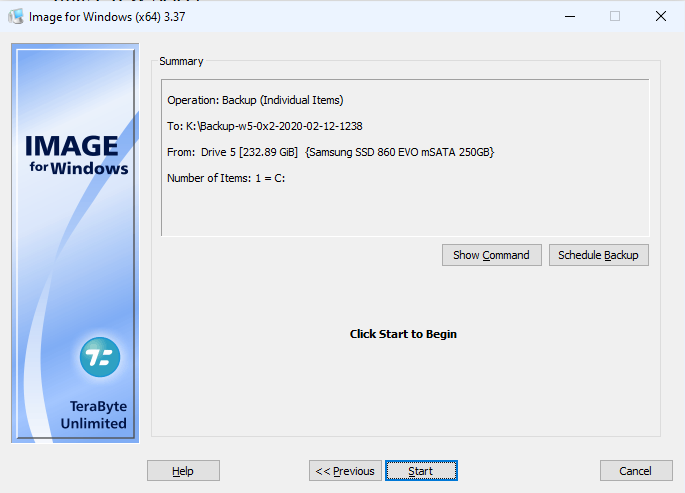This screenshot has width=685, height=493.
Task: Click the Summary group label
Action: click(x=181, y=61)
